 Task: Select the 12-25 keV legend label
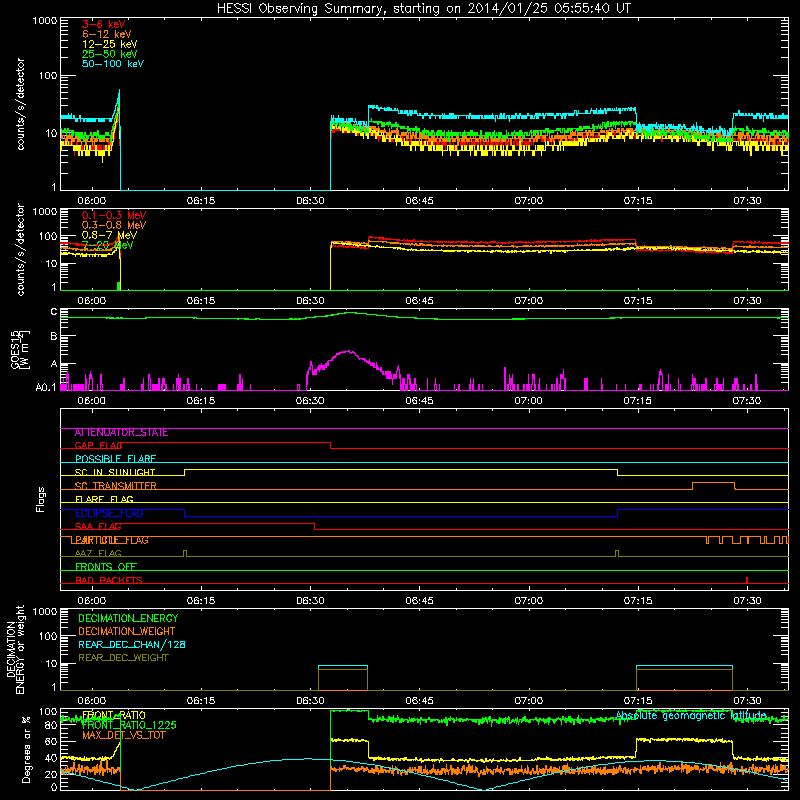click(110, 44)
